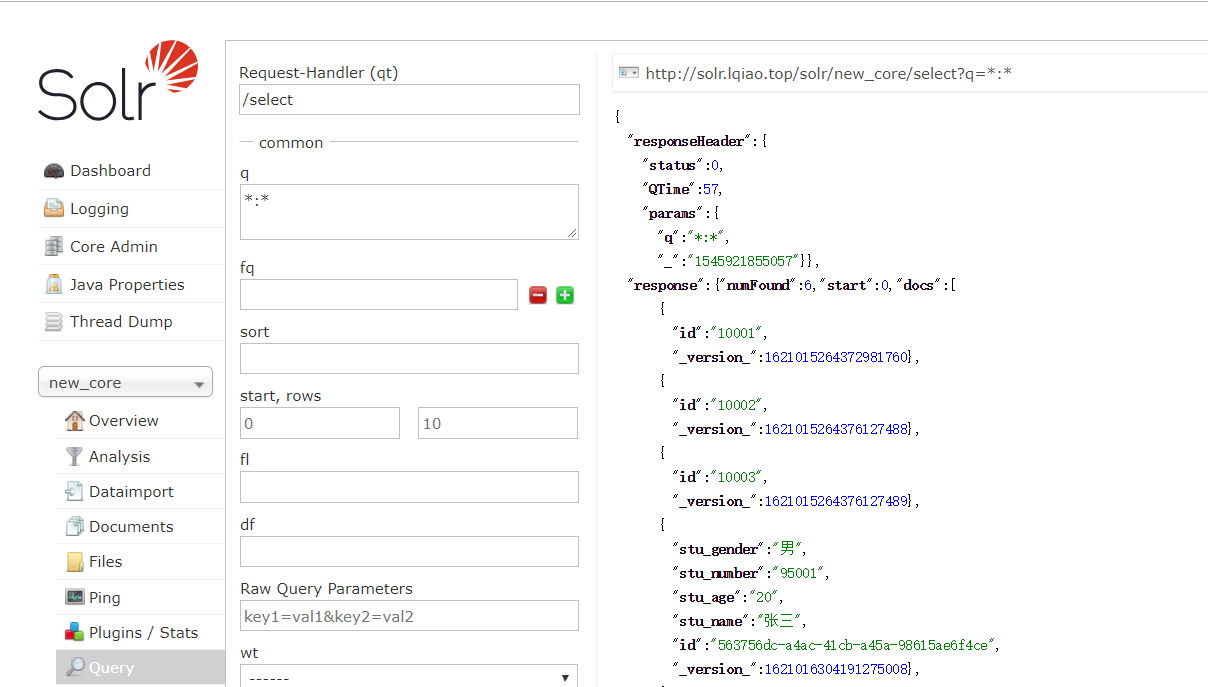Go to the Analysis section
1208x687 pixels.
click(x=119, y=456)
